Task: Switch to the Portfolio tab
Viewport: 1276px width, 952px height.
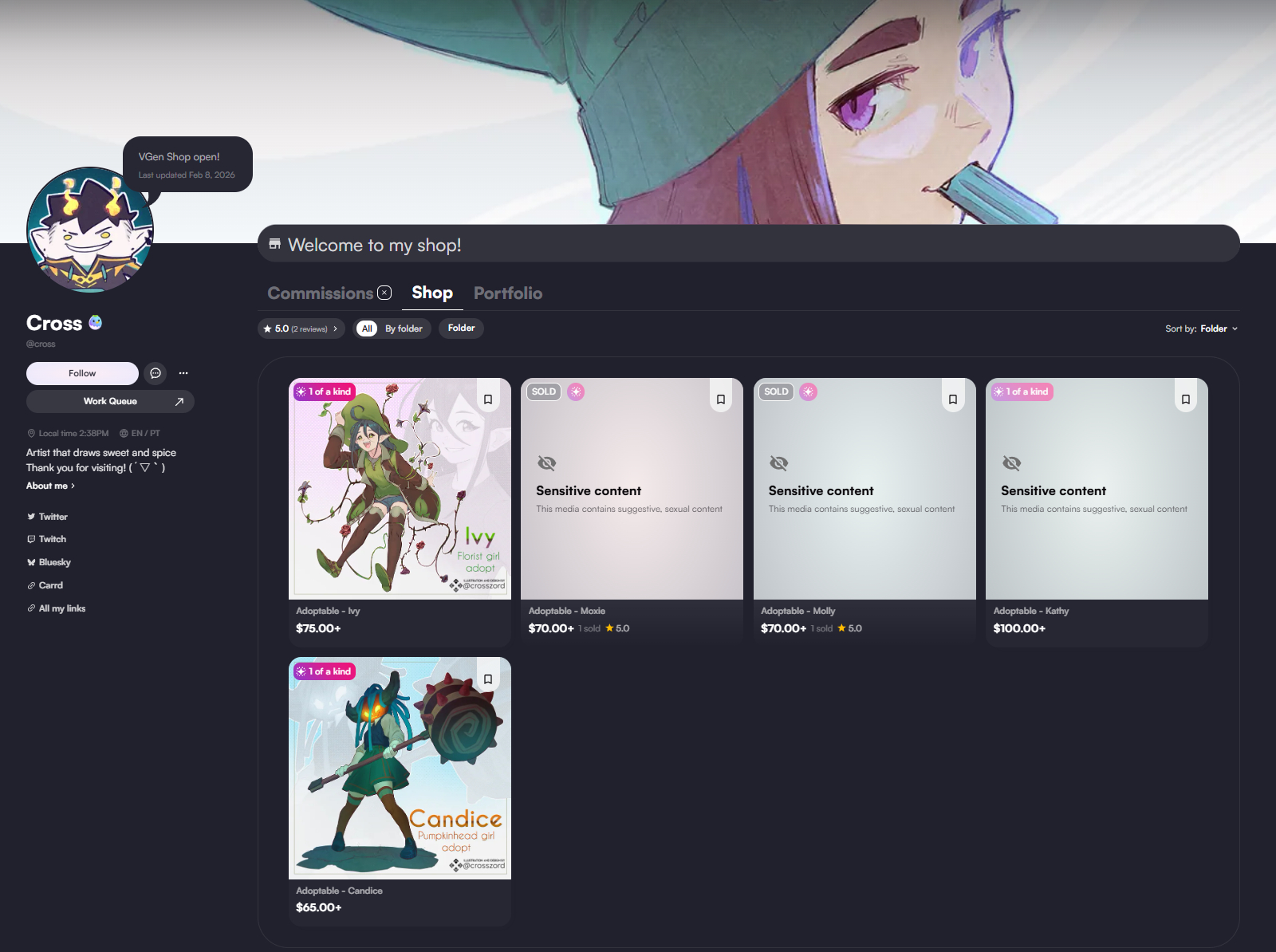Action: (507, 293)
